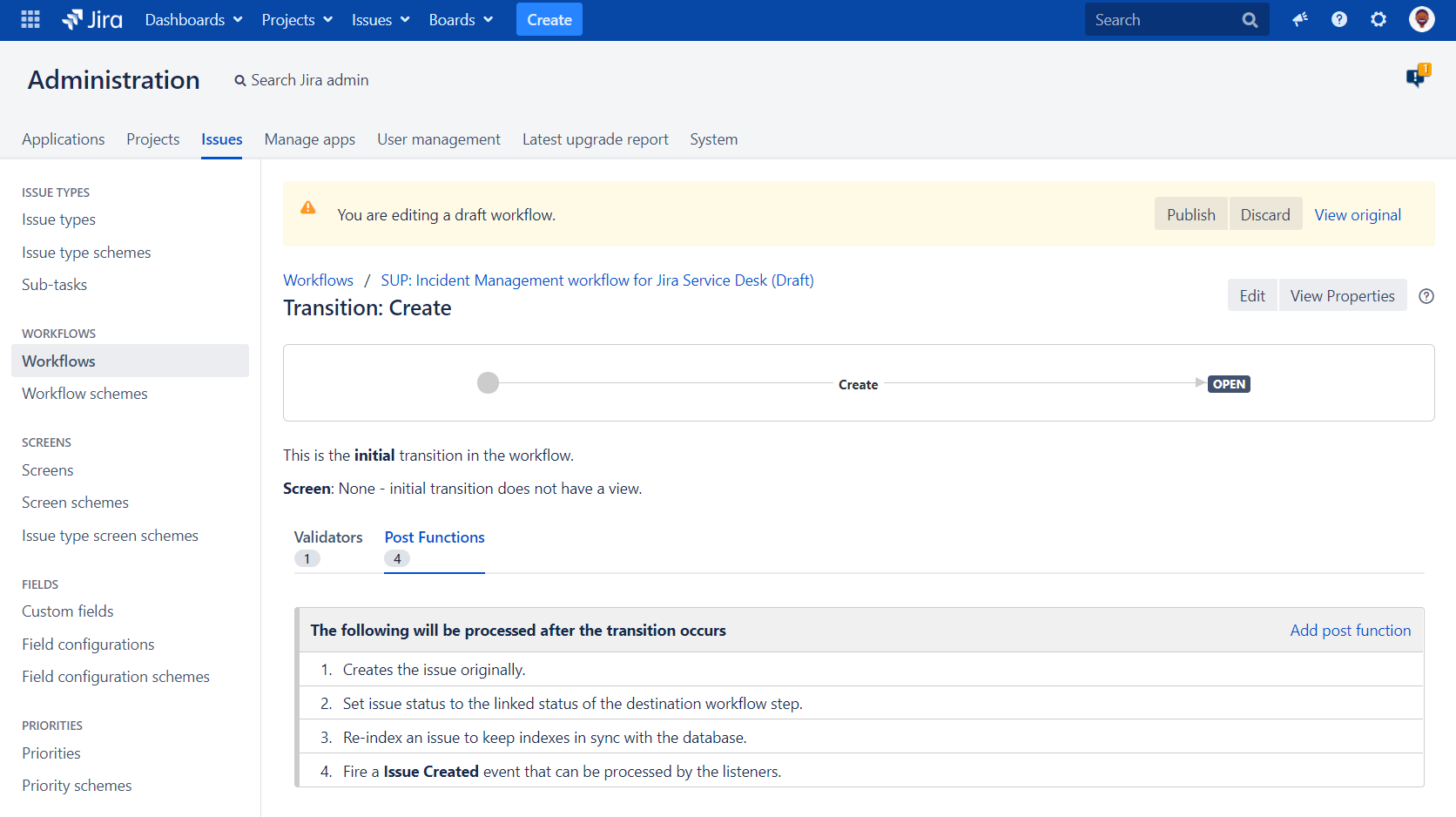Open the feedback megaphone icon
Viewport: 1456px width, 817px height.
coord(1299,19)
